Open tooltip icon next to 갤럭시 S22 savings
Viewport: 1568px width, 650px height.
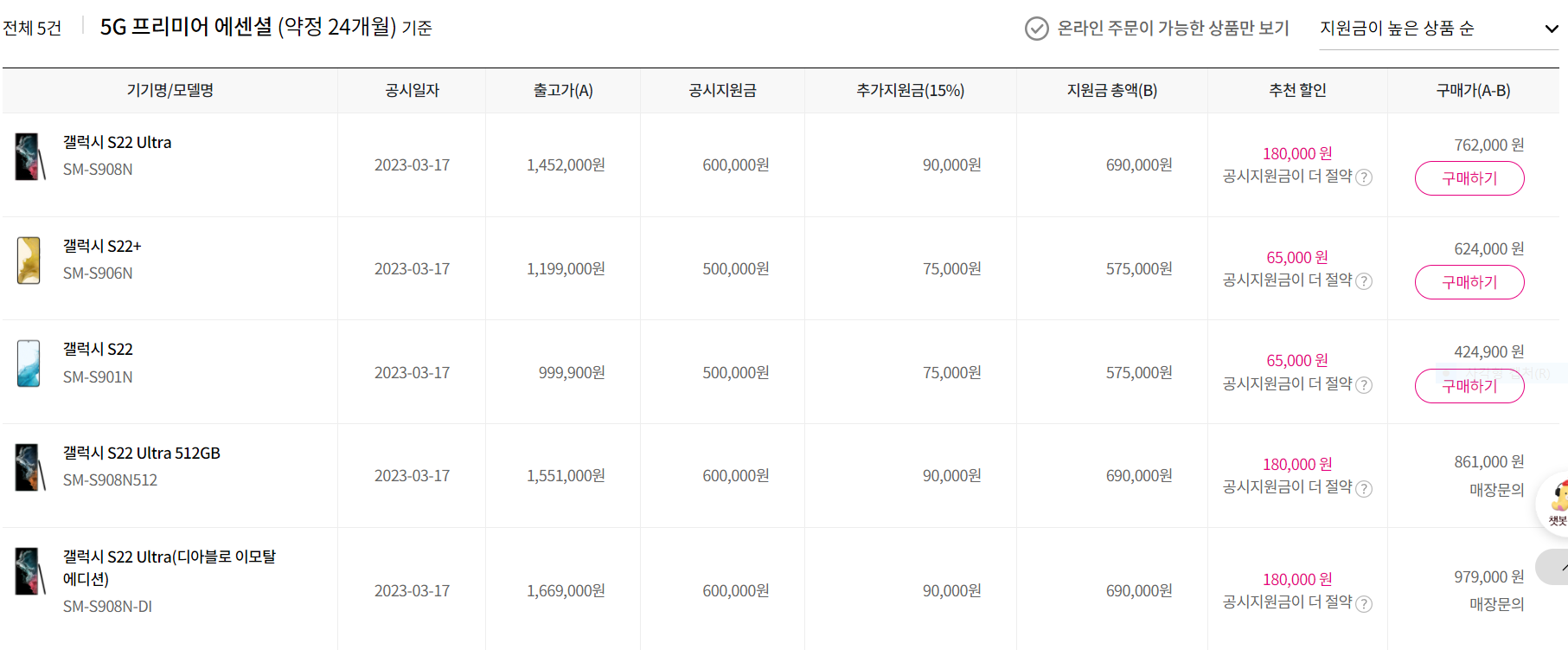(x=1364, y=384)
